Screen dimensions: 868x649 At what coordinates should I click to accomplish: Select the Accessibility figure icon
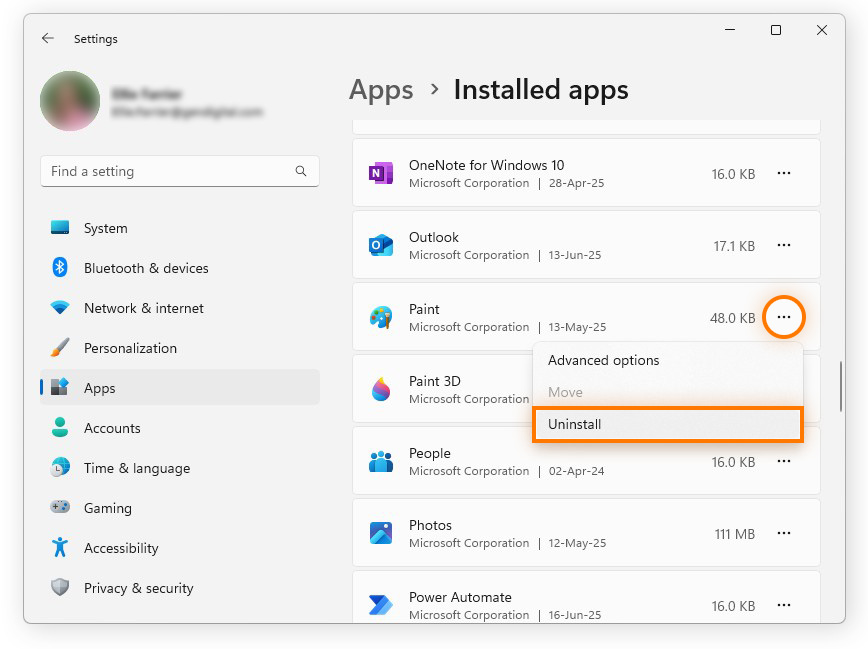[x=60, y=547]
